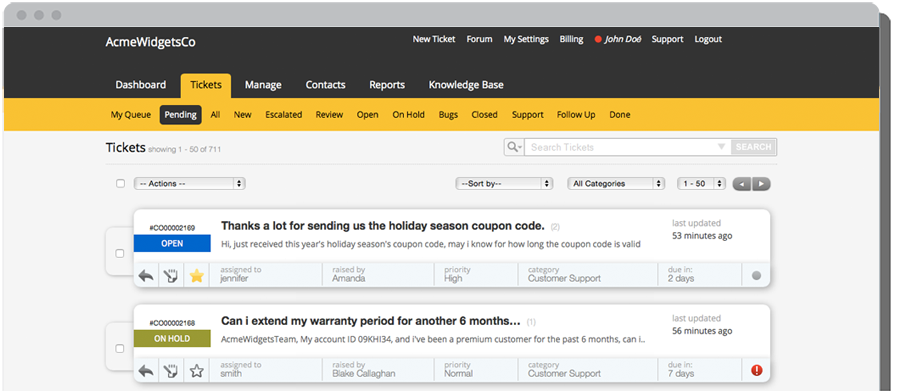Open the Actions dropdown
Viewport: 900px width, 391px height.
coord(190,184)
